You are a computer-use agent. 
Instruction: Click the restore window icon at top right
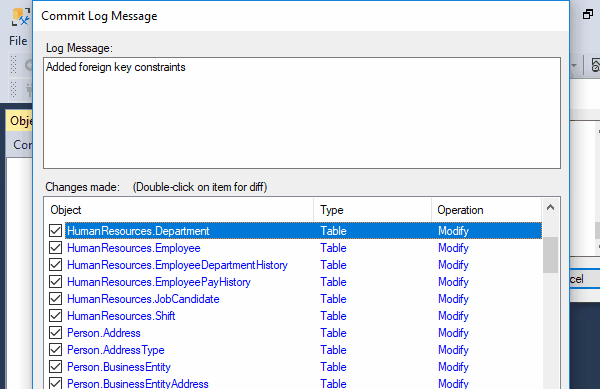coord(588,15)
